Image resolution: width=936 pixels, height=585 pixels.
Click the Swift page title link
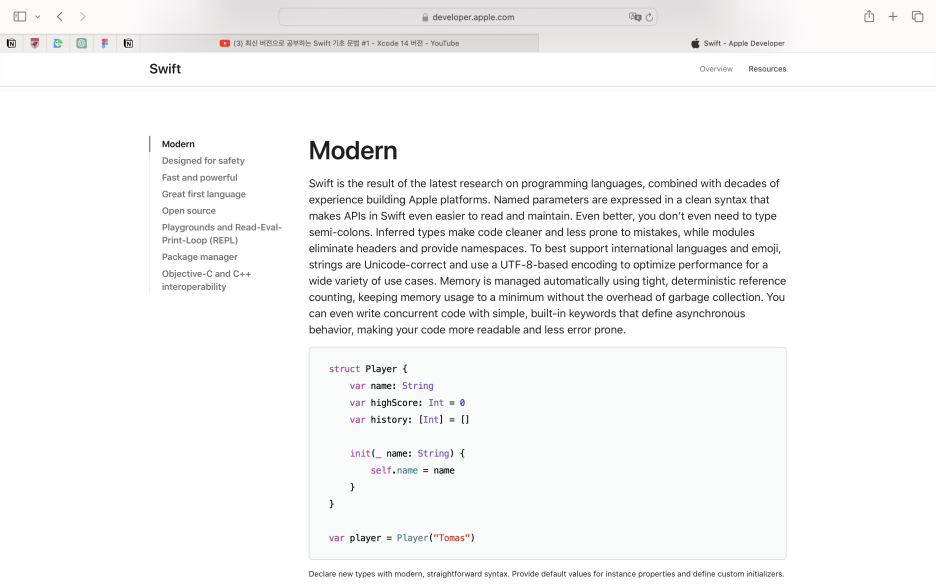click(165, 69)
